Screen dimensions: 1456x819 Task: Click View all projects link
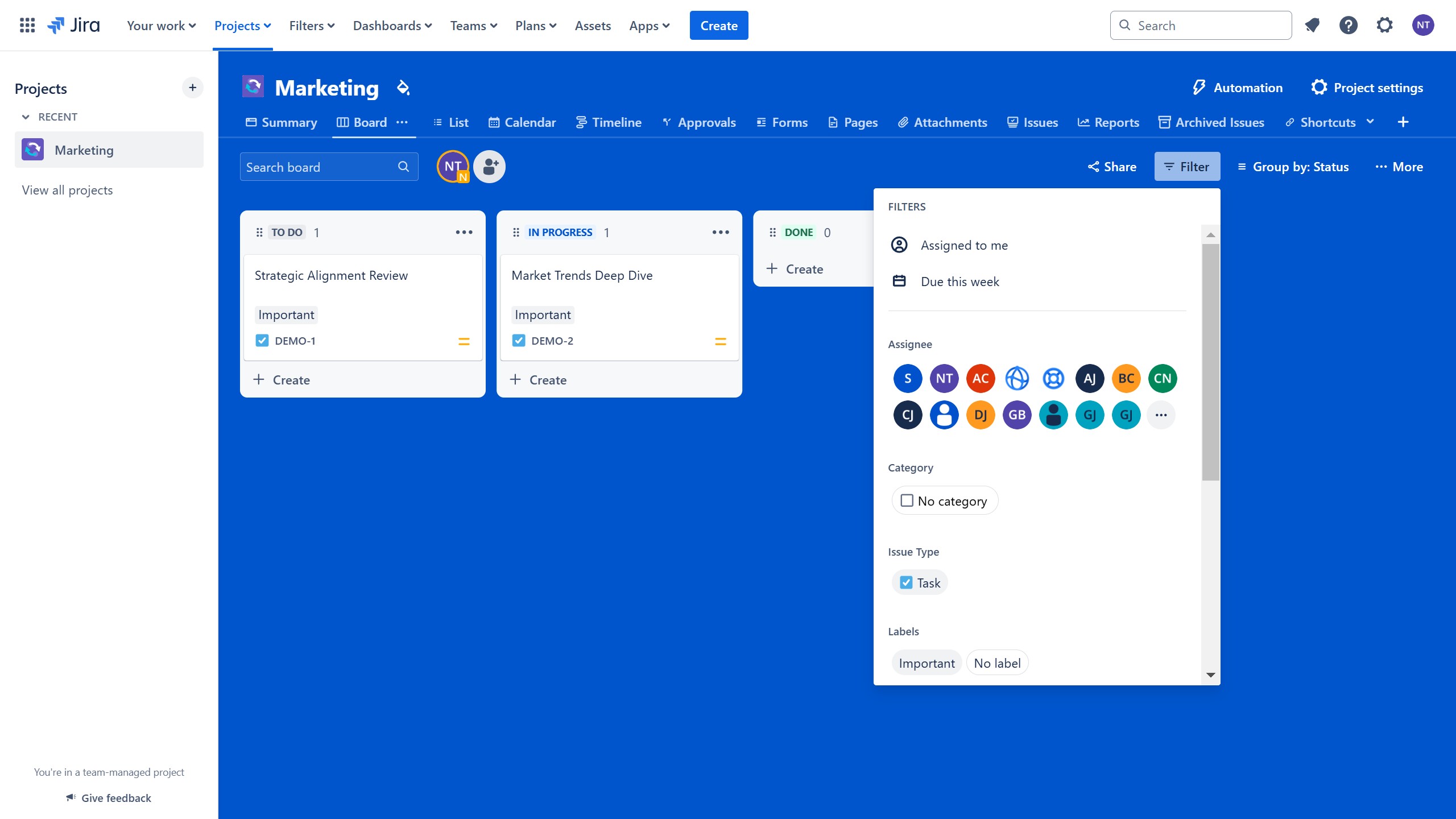point(67,190)
